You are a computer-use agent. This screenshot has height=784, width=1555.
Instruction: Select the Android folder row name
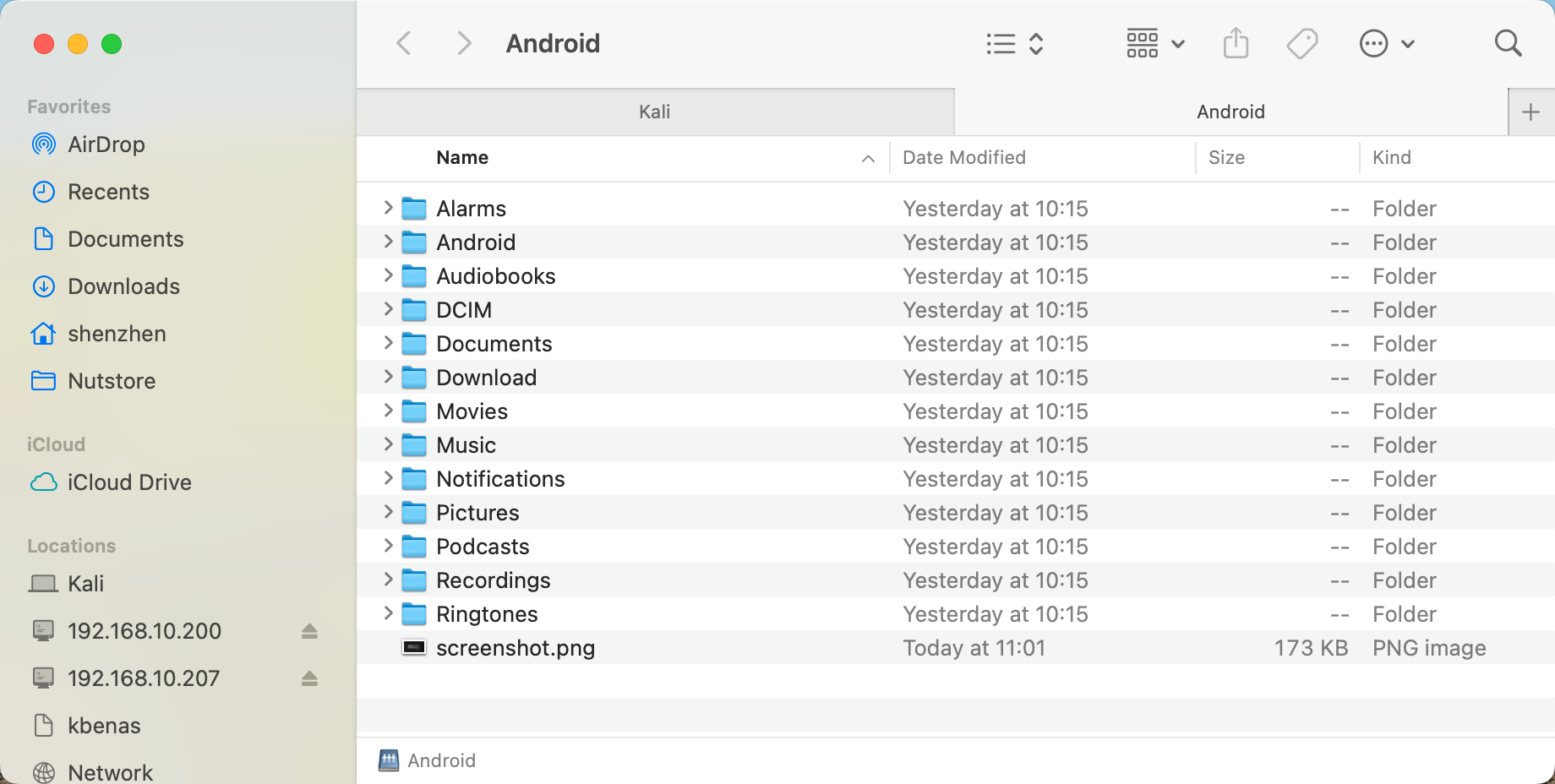(x=476, y=242)
